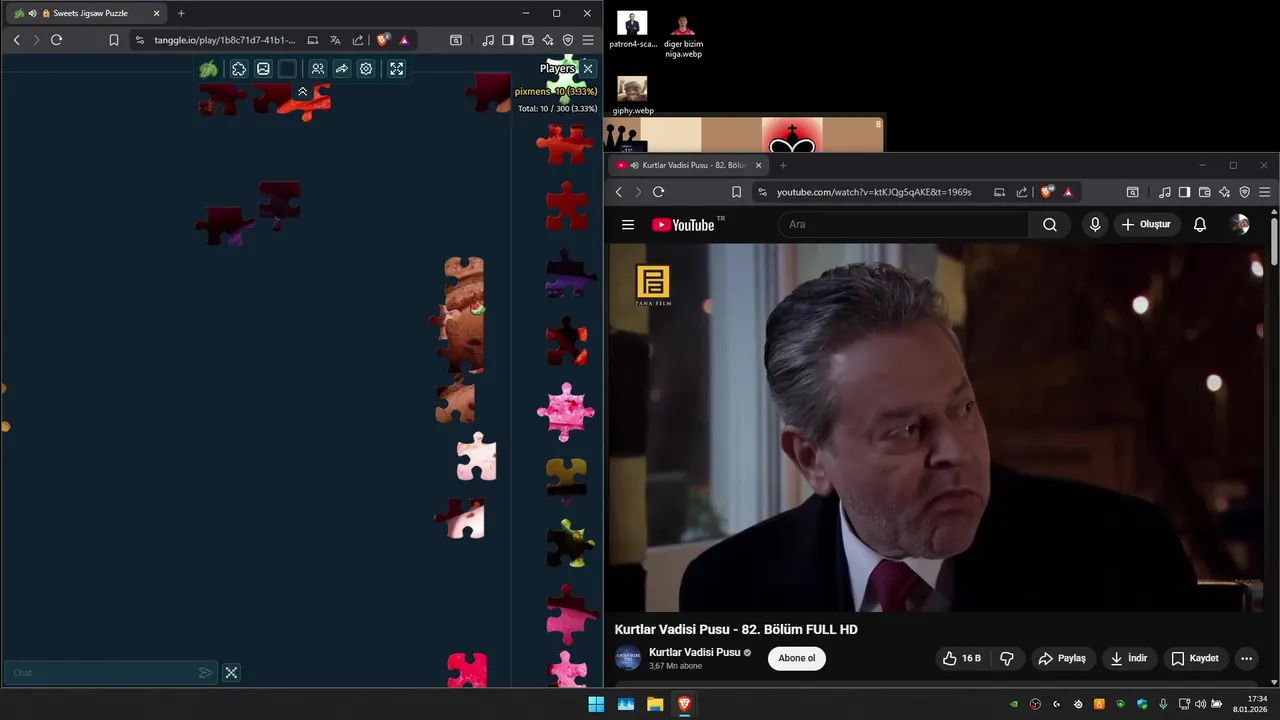Open Brave Rewards triangle in Tanggle window

[x=404, y=40]
